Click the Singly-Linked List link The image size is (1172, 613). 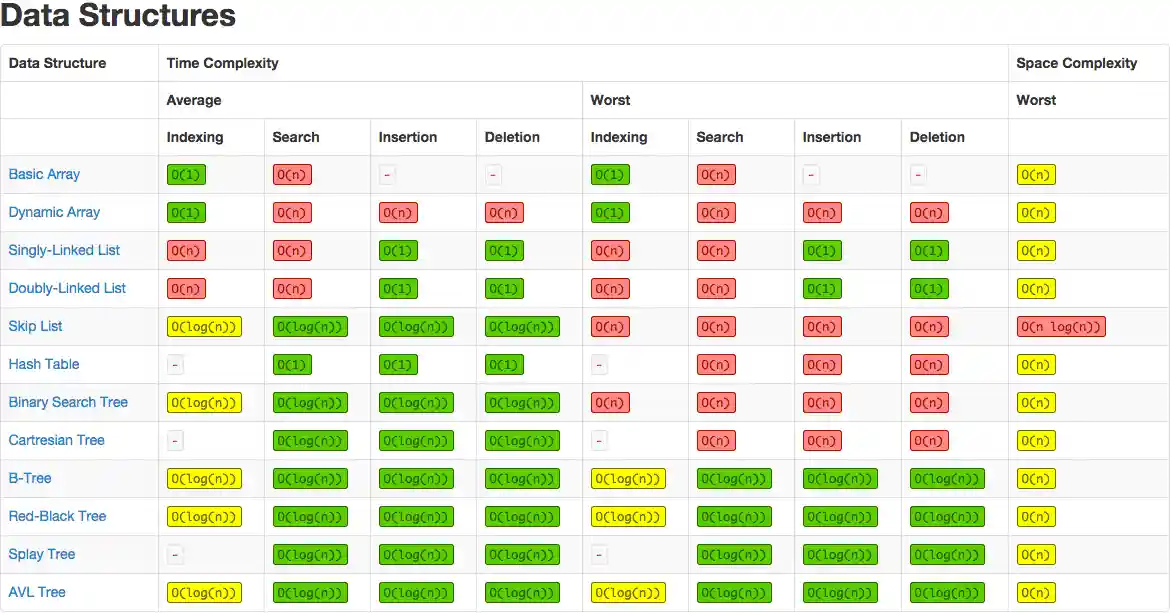tap(65, 250)
